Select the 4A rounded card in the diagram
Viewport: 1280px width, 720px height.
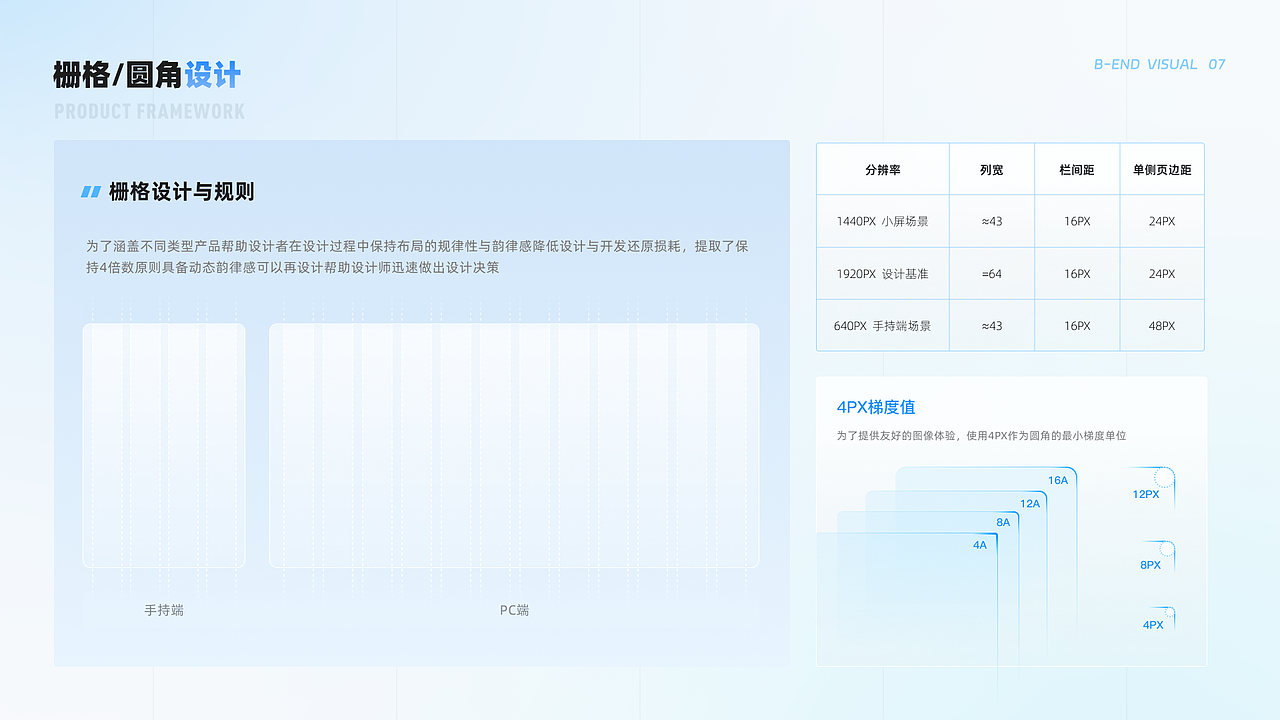point(979,544)
